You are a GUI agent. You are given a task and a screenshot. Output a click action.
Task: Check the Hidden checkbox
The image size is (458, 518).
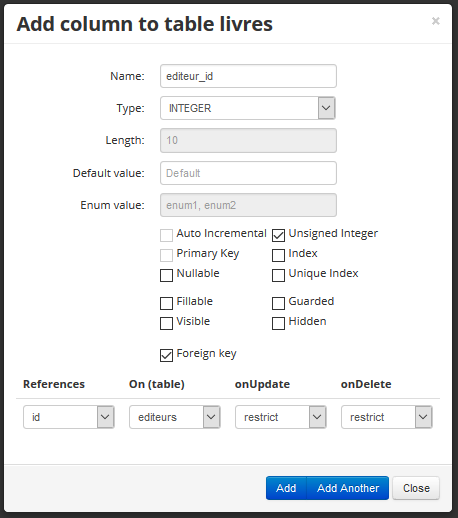[x=278, y=323]
